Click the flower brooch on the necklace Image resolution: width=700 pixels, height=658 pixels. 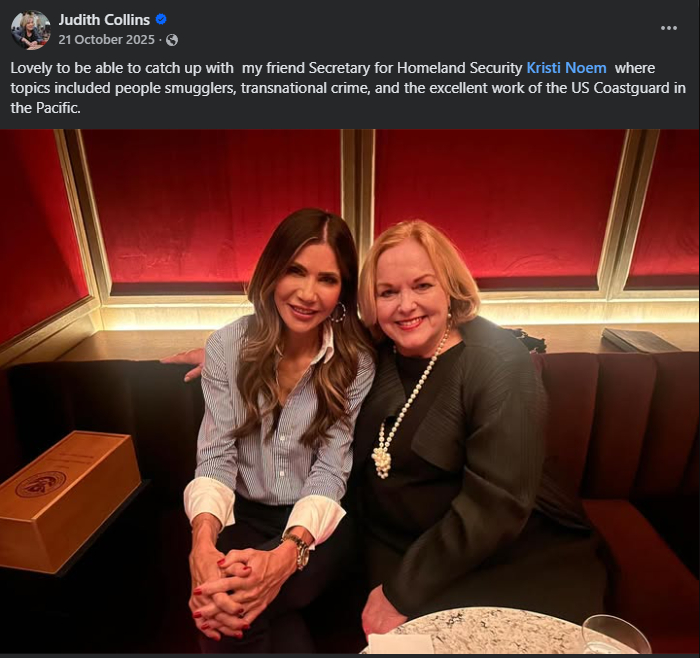point(381,460)
